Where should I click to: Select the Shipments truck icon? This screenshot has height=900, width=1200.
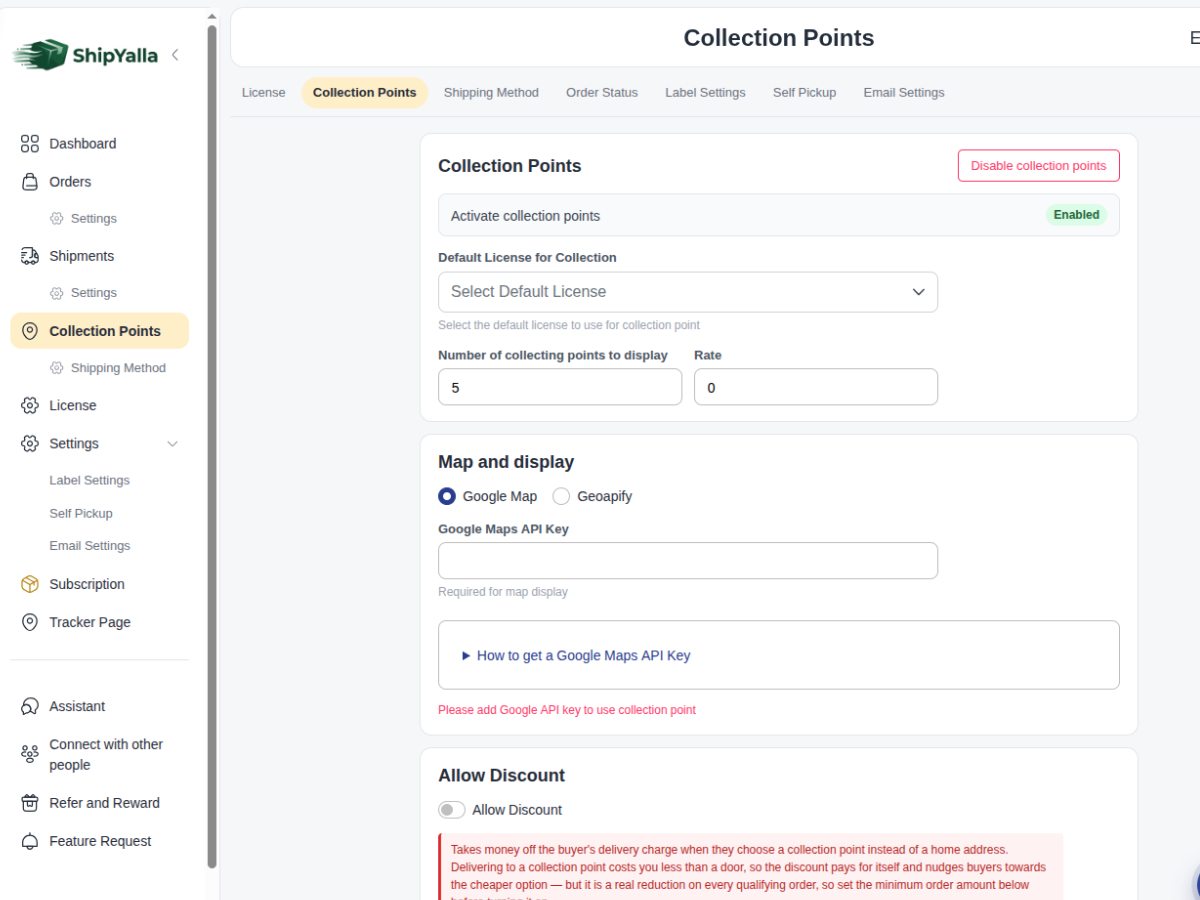tap(30, 256)
